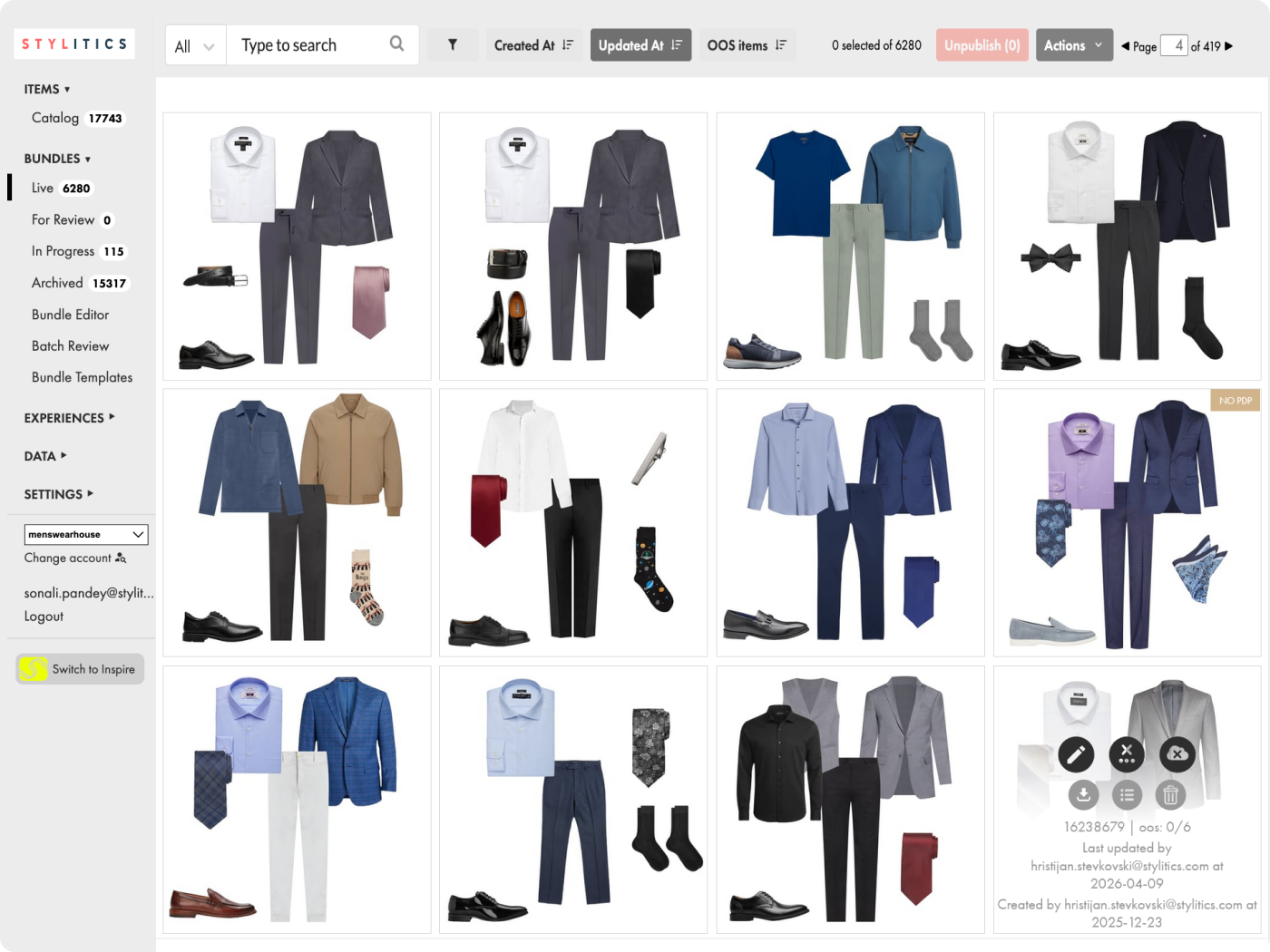Click the pencil edit icon on the hovered bundle
Screen dimensions: 1270x952
(x=1076, y=754)
